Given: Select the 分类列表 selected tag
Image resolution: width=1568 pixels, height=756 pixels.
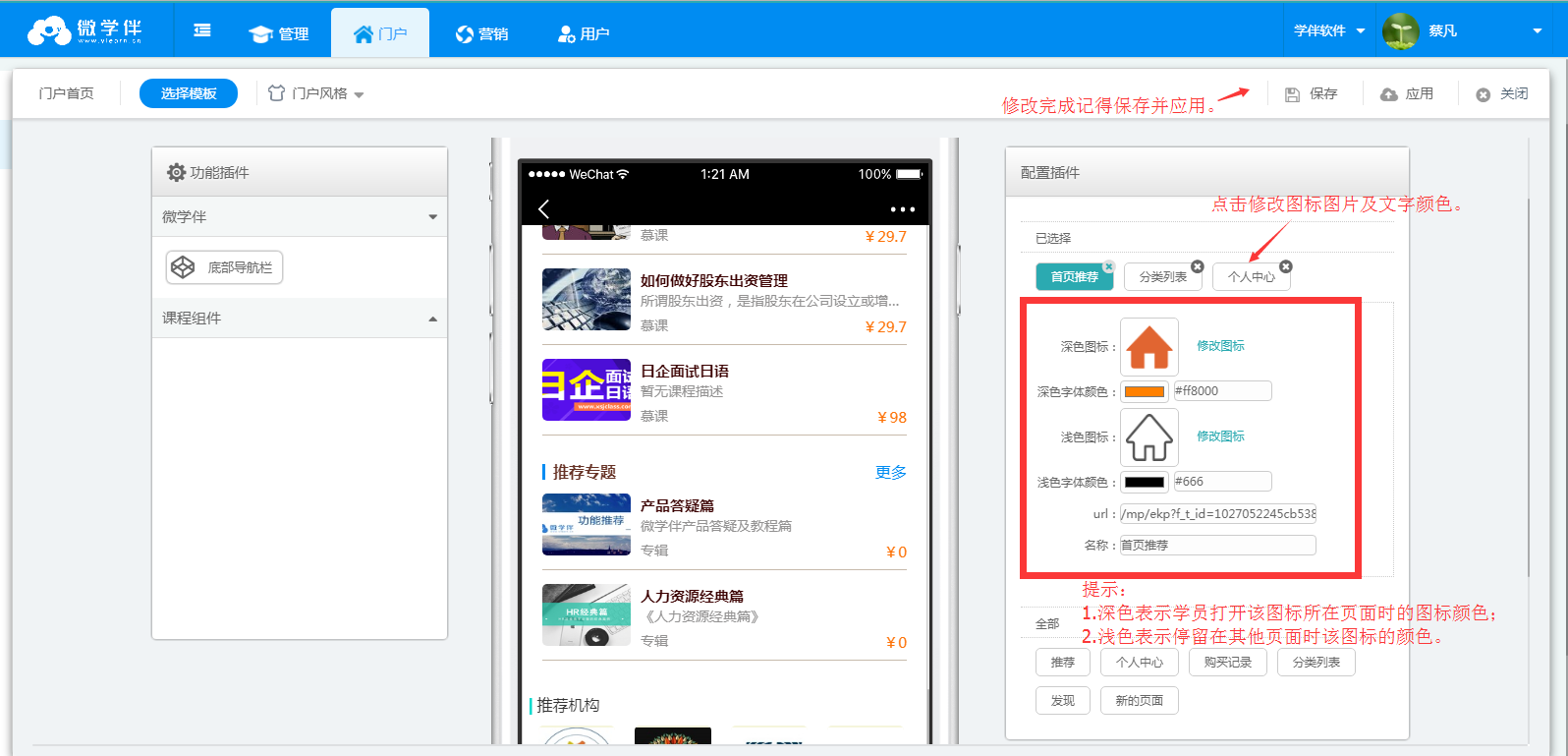Looking at the screenshot, I should click(1162, 276).
